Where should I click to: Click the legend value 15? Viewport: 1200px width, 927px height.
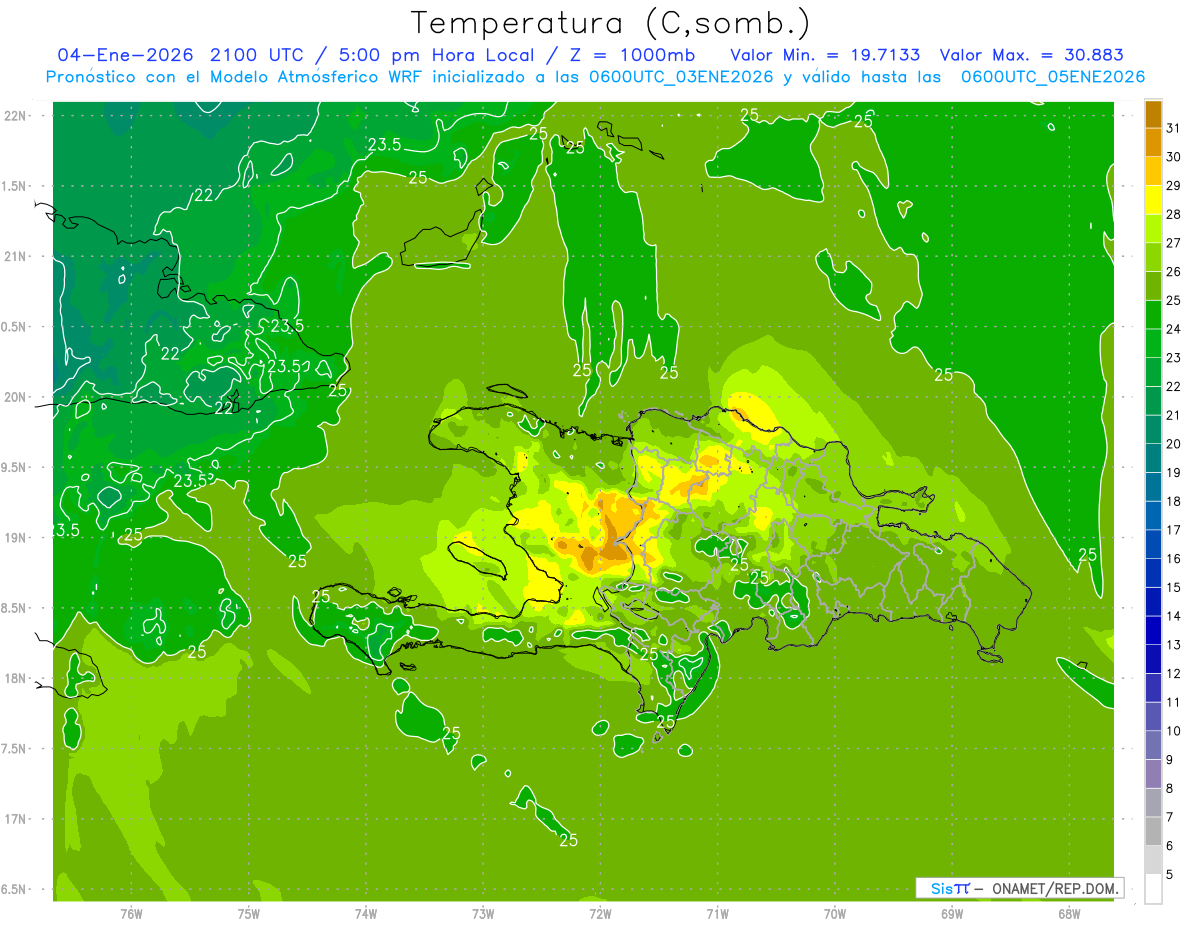coord(1174,588)
